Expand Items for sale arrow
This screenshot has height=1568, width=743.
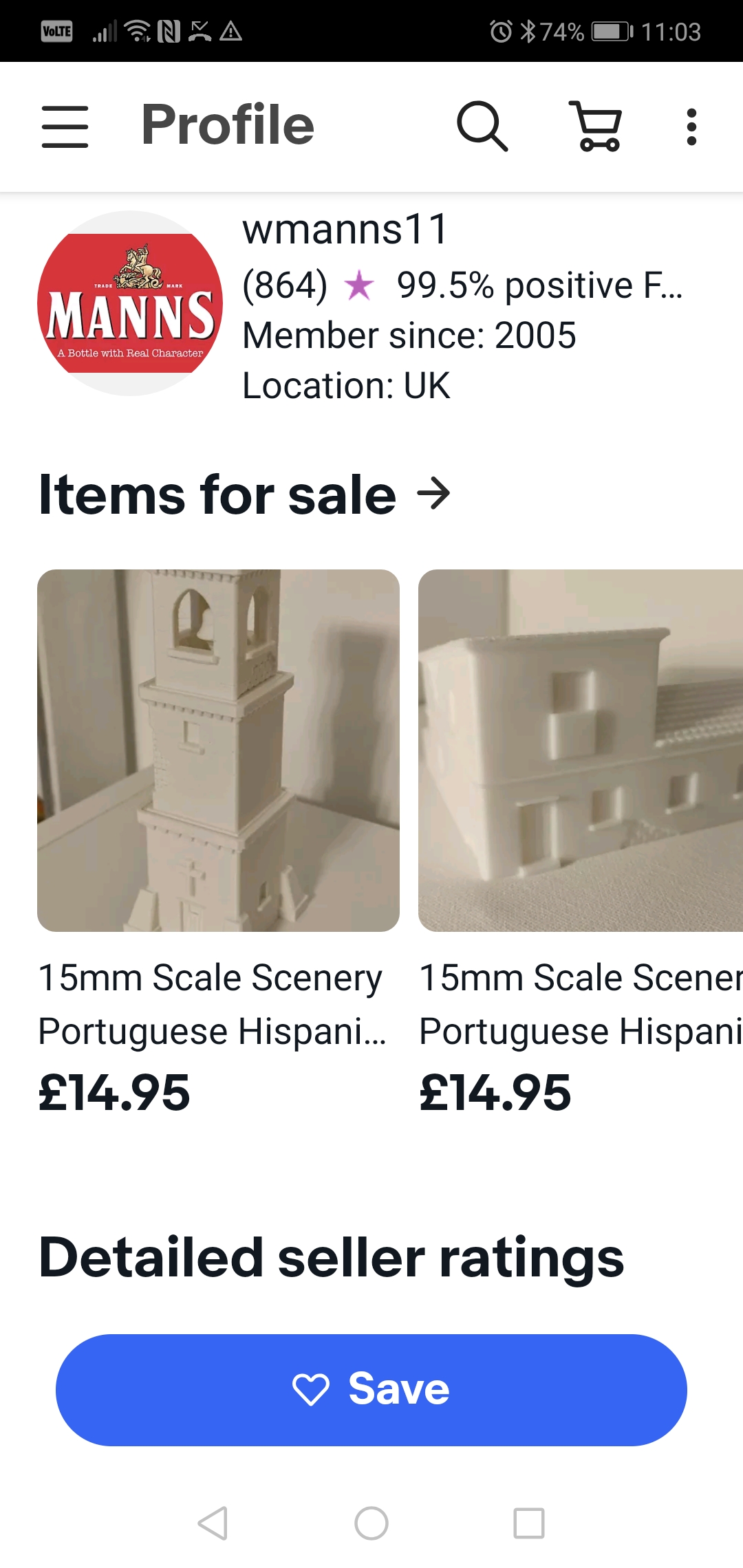(433, 494)
